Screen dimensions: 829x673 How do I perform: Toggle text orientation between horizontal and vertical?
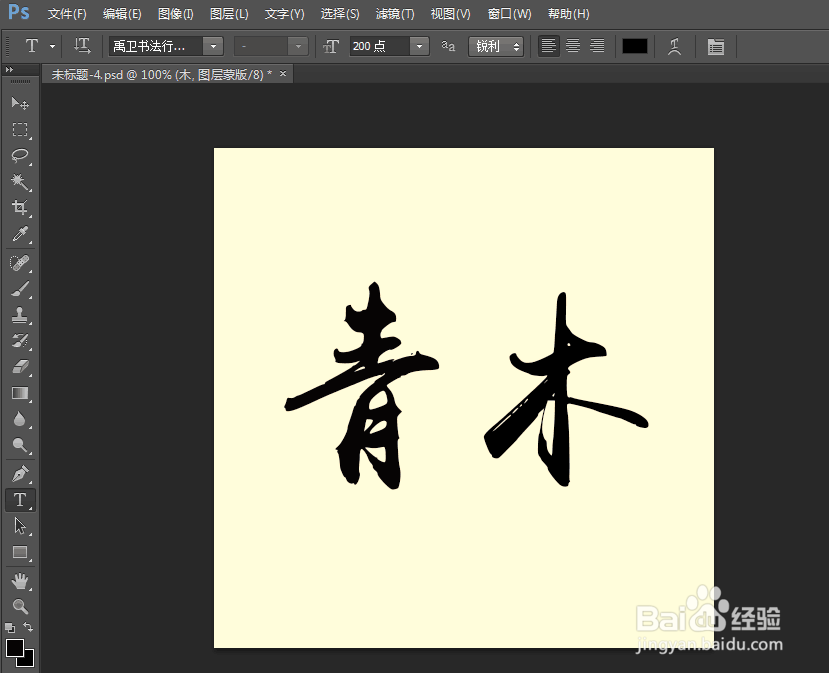(82, 46)
